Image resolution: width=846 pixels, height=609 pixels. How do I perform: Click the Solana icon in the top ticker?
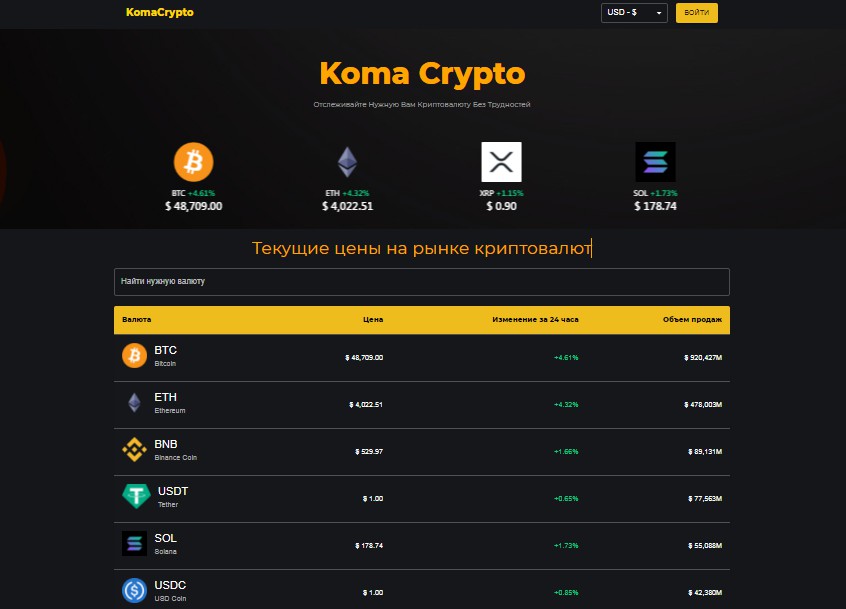click(655, 160)
